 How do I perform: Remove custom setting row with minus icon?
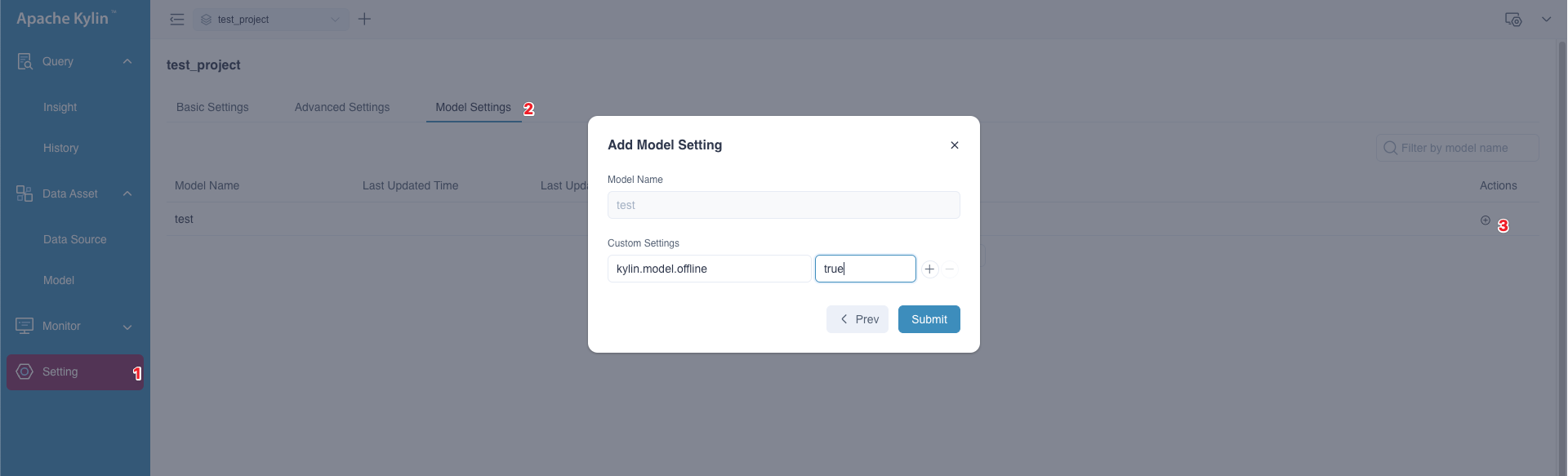click(x=950, y=269)
